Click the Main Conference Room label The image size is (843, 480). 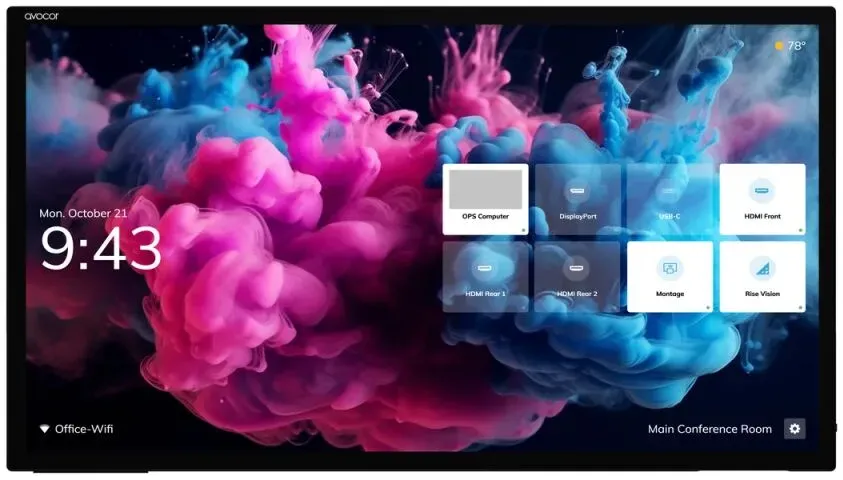tap(710, 429)
